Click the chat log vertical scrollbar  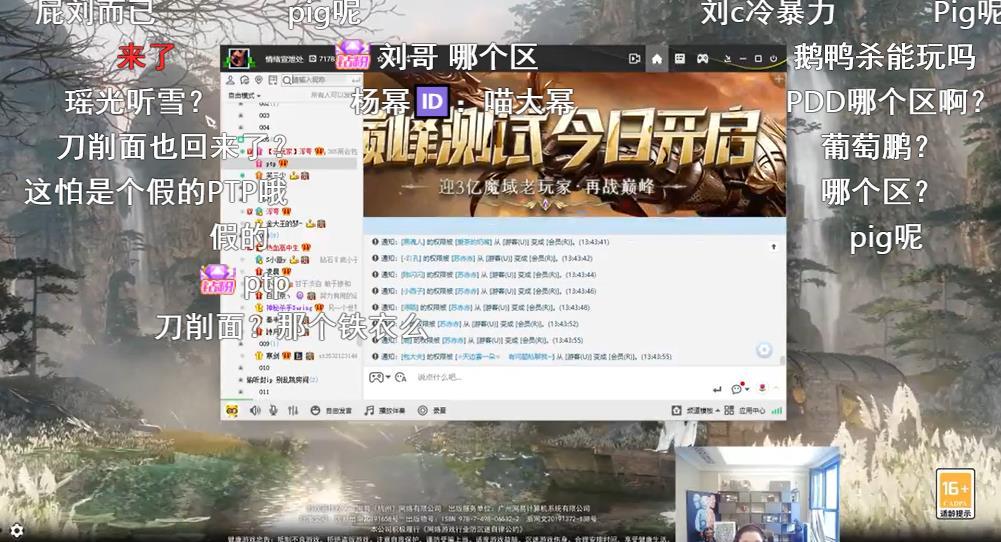click(783, 361)
